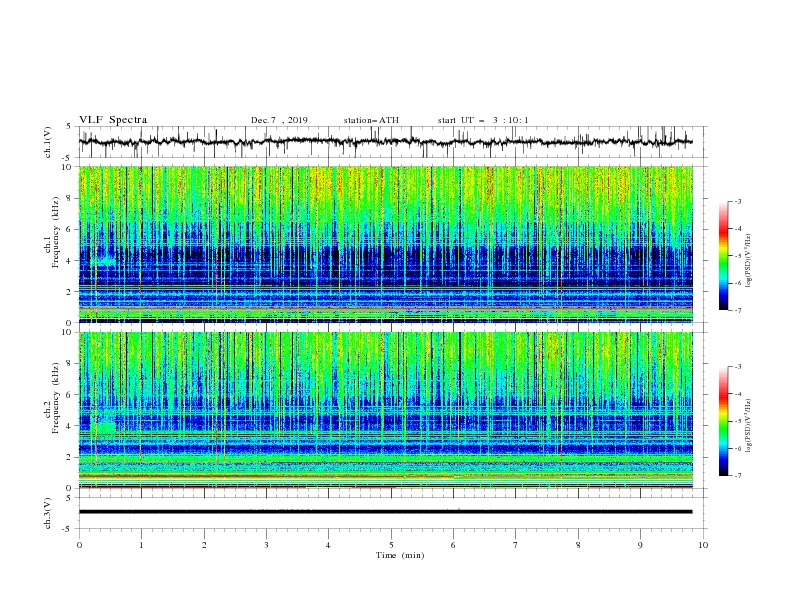Image resolution: width=792 pixels, height=612 pixels.
Task: Click the "Time (min)" axis label
Action: pos(400,555)
